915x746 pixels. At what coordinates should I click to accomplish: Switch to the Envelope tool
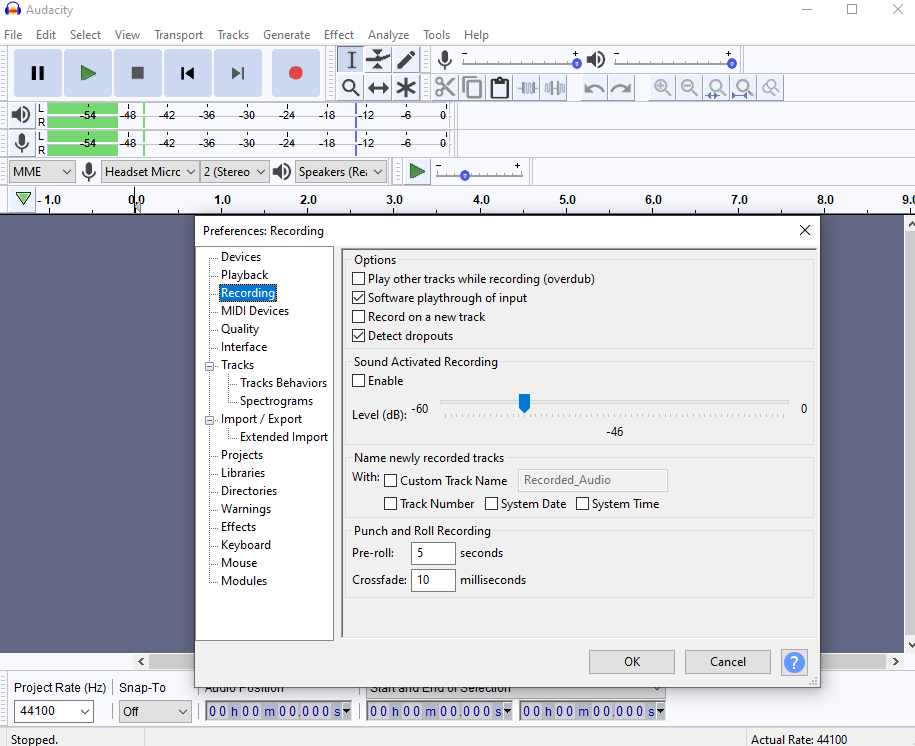click(377, 60)
